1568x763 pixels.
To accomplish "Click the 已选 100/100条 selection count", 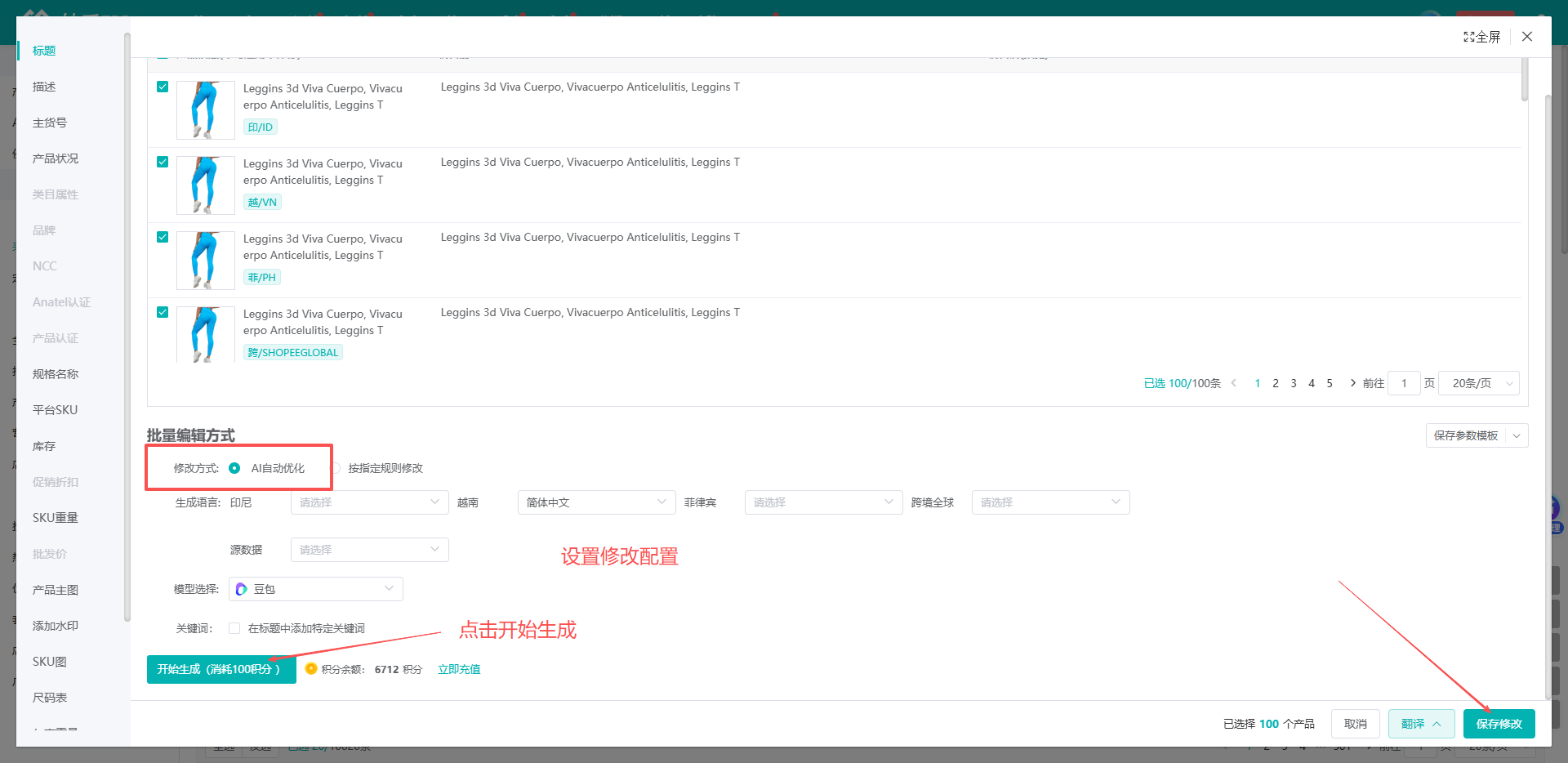I will click(1182, 383).
